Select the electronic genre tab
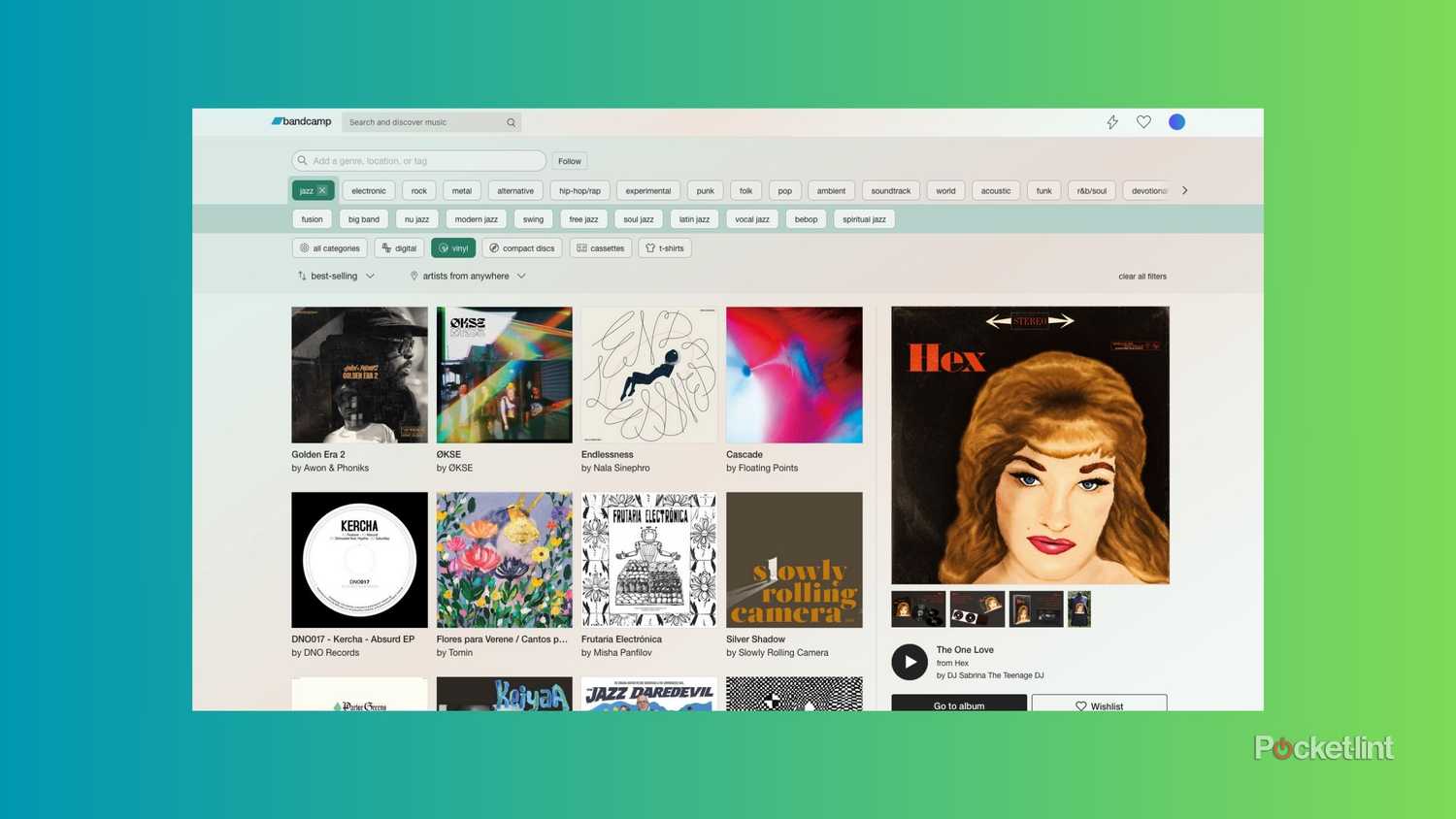 368,190
